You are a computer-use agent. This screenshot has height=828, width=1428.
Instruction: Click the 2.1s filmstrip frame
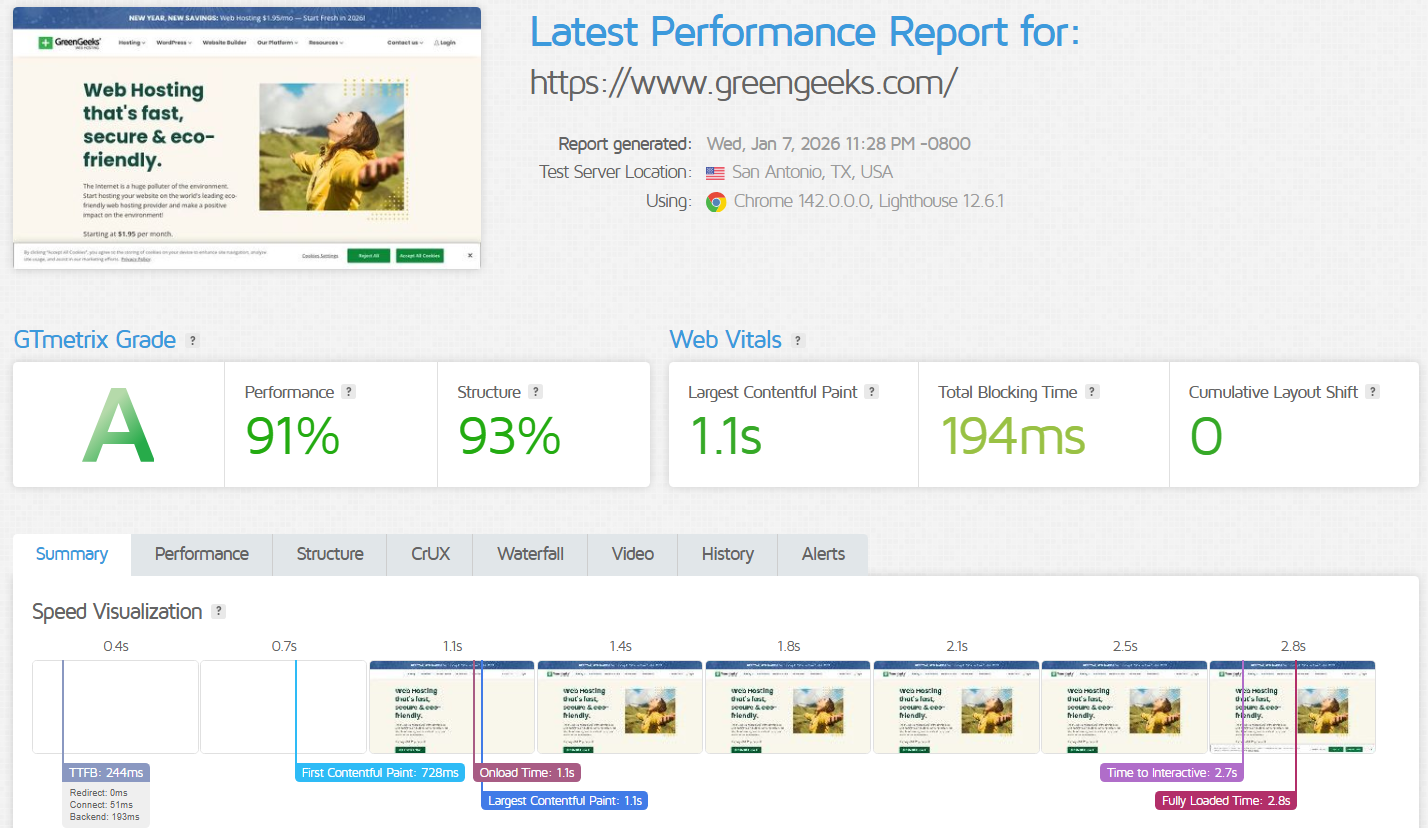click(x=956, y=707)
